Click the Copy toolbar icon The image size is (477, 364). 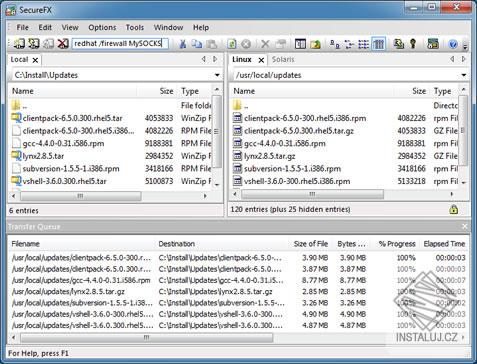point(197,44)
